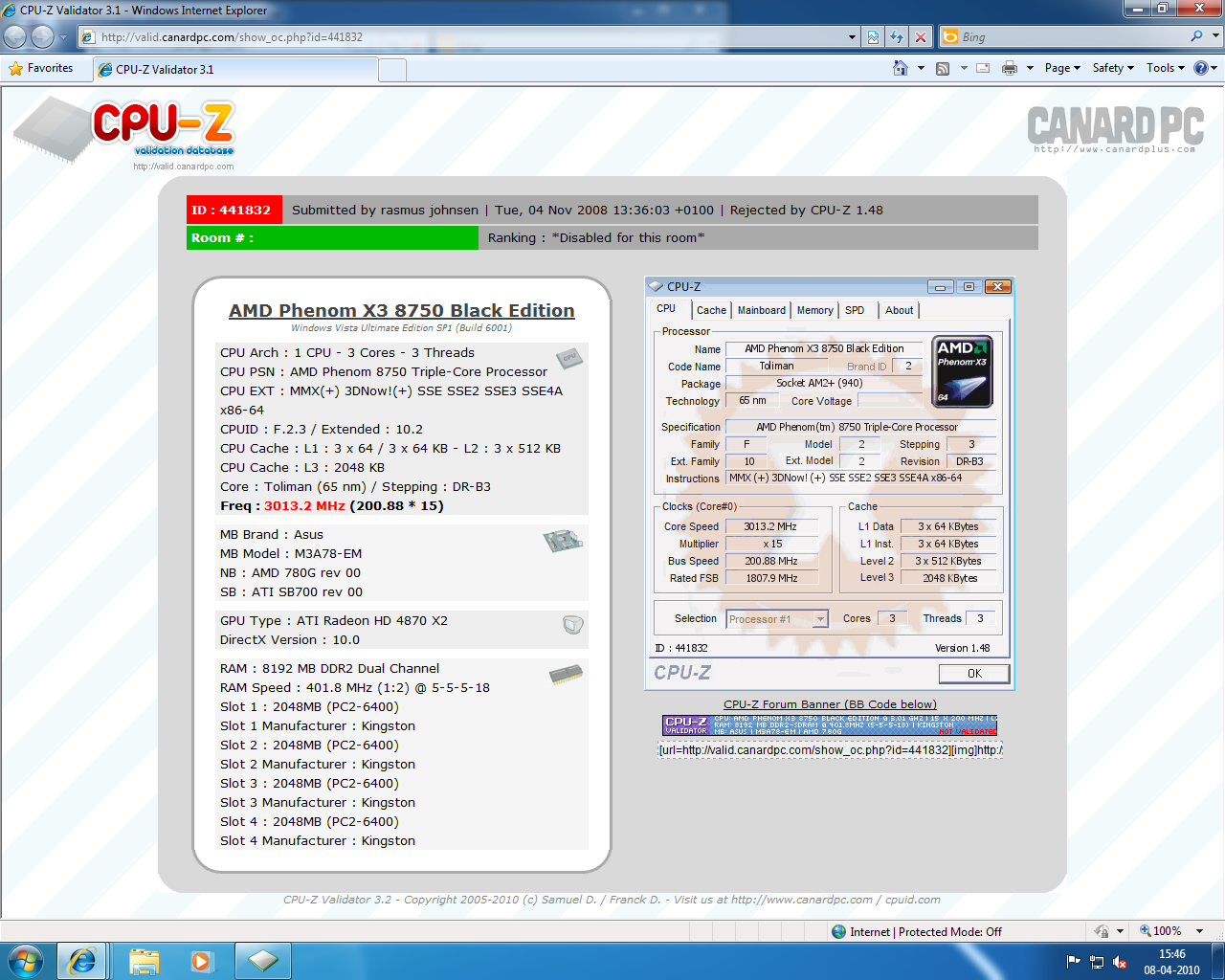Click the Cache tab in CPU-Z screenshot
The width and height of the screenshot is (1225, 980).
click(711, 310)
